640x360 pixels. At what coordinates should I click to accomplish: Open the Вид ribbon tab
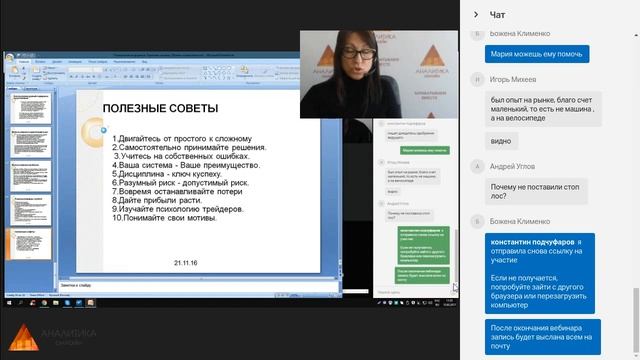tap(144, 62)
